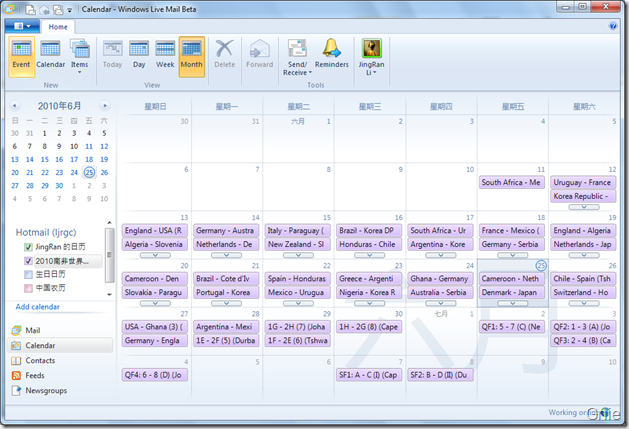Viewport: 629px width, 429px height.
Task: Open the application menu button
Action: coord(22,26)
